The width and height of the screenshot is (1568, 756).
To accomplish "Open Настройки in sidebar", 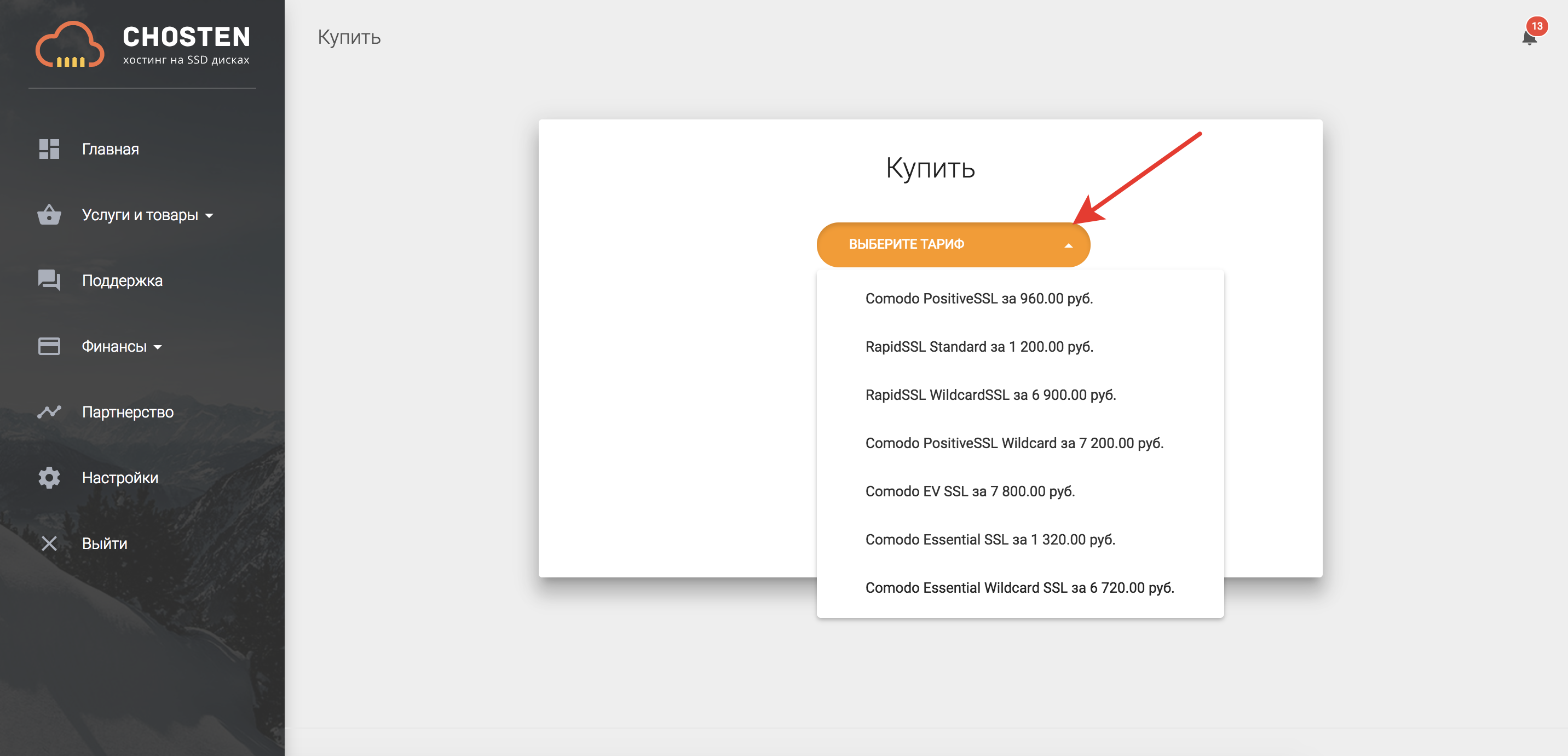I will click(x=120, y=478).
